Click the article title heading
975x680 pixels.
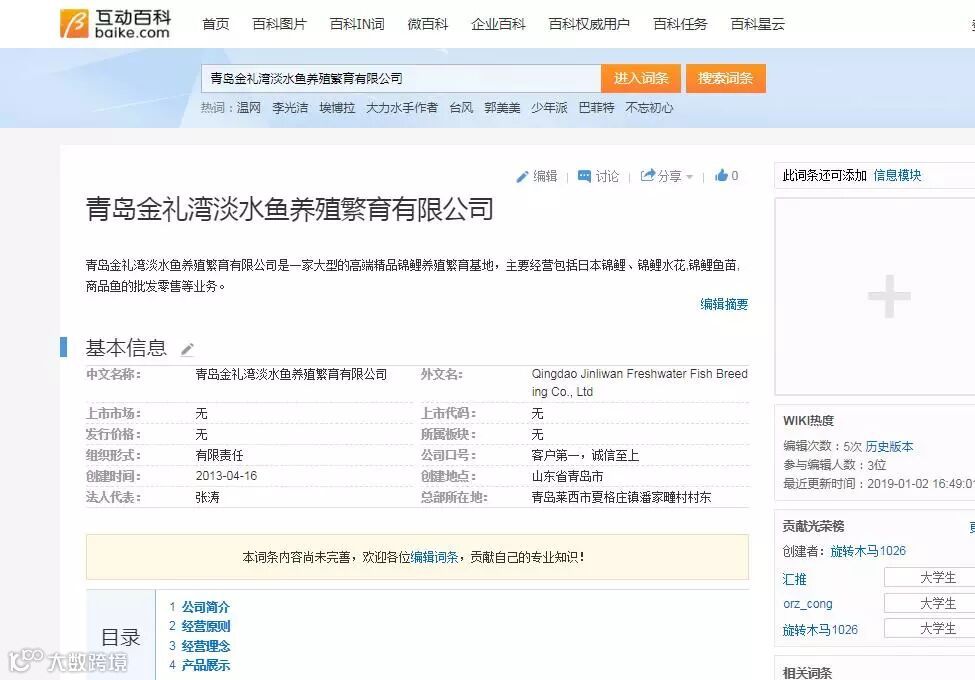click(289, 209)
